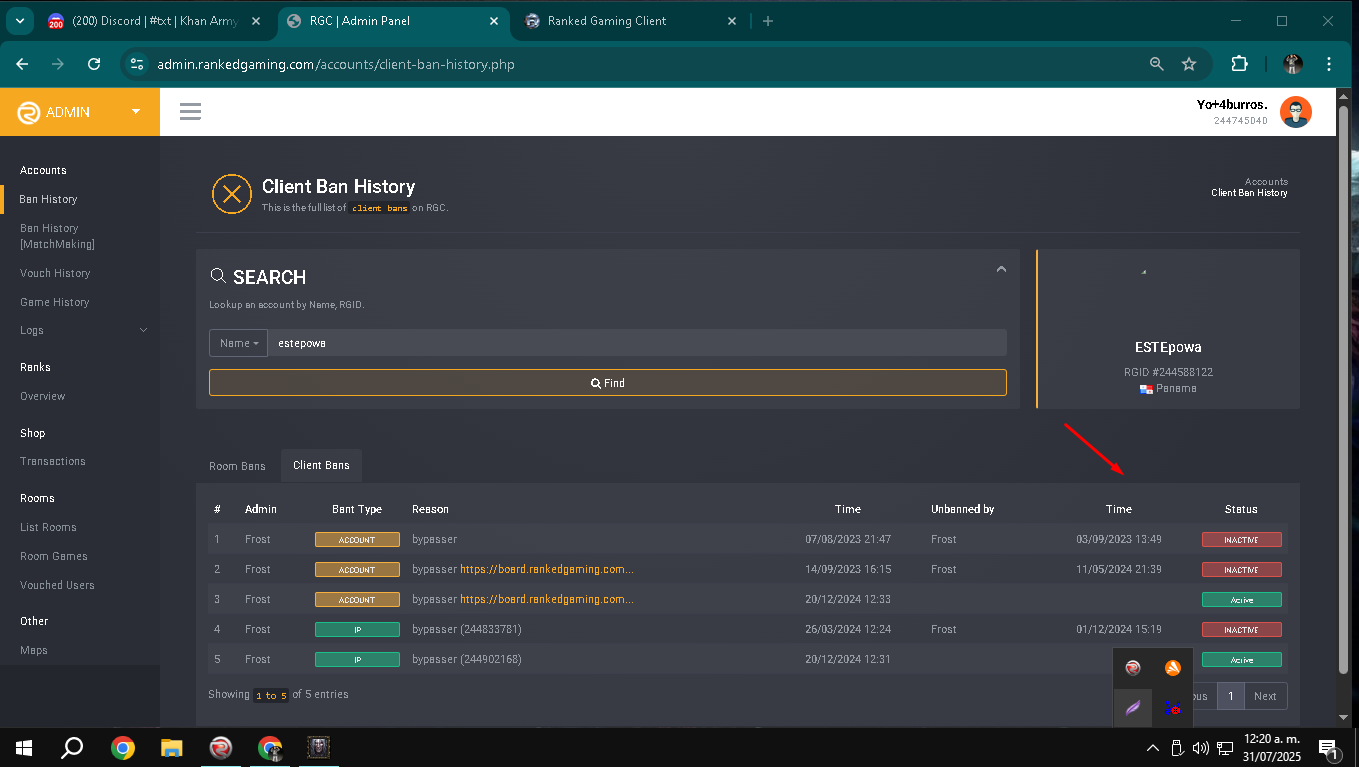Viewport: 1359px width, 767px height.
Task: Open the Chrome three-dot menu
Action: click(1329, 64)
